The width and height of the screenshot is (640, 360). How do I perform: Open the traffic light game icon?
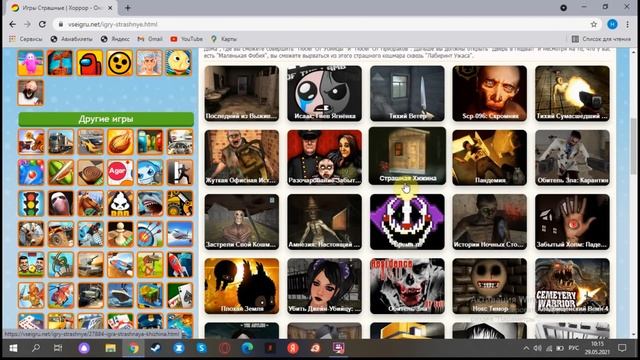coord(31,203)
